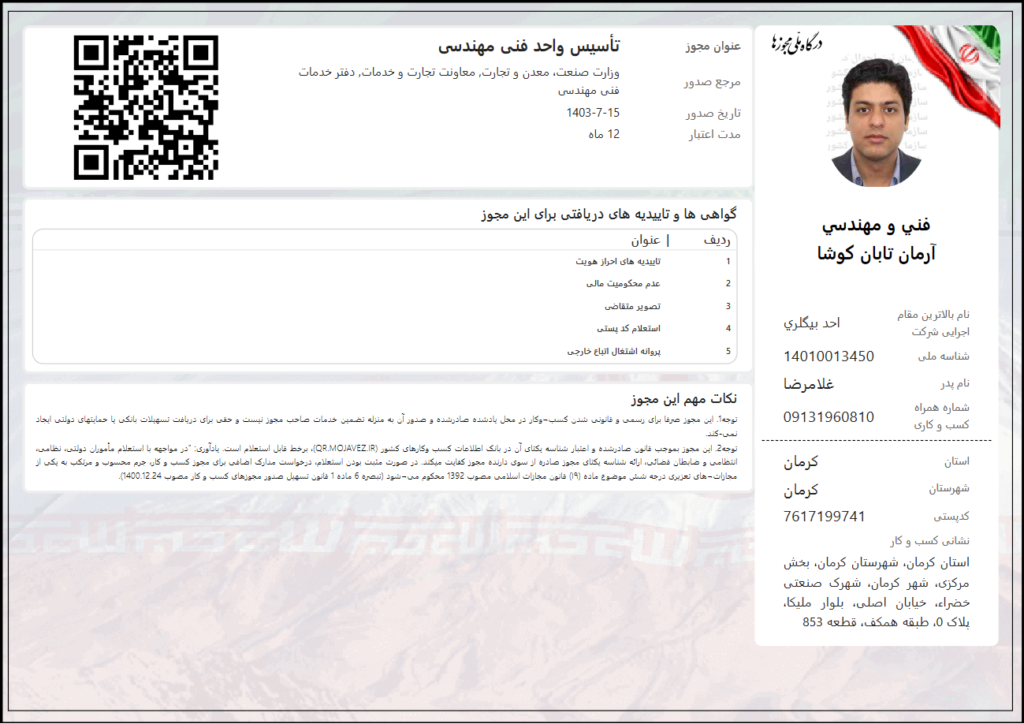Screen dimensions: 1024x724
Task: Click the QR code image
Action: click(x=146, y=108)
